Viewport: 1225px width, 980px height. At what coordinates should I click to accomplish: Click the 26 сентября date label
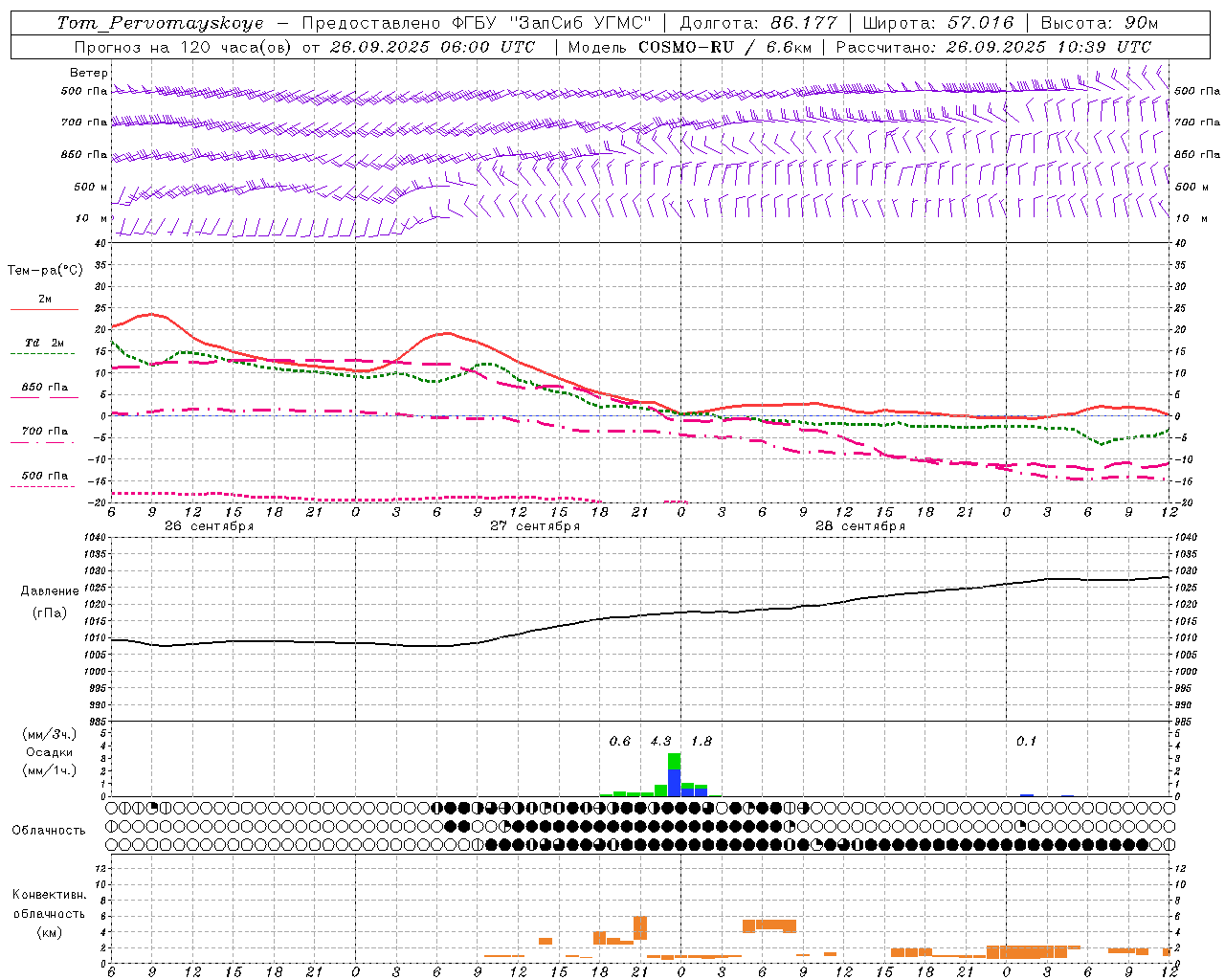tap(209, 526)
